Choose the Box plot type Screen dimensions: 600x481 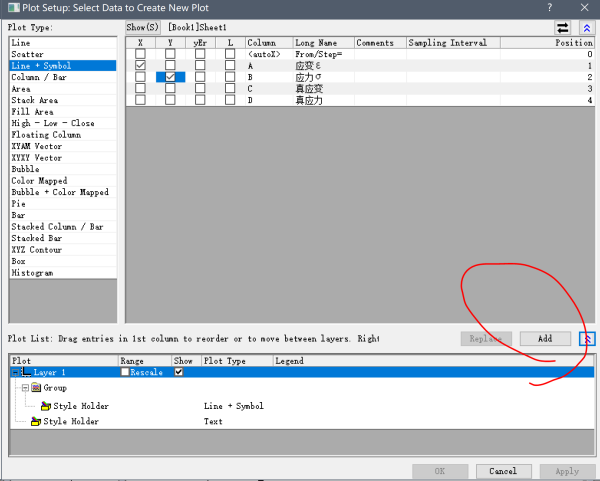(63, 261)
